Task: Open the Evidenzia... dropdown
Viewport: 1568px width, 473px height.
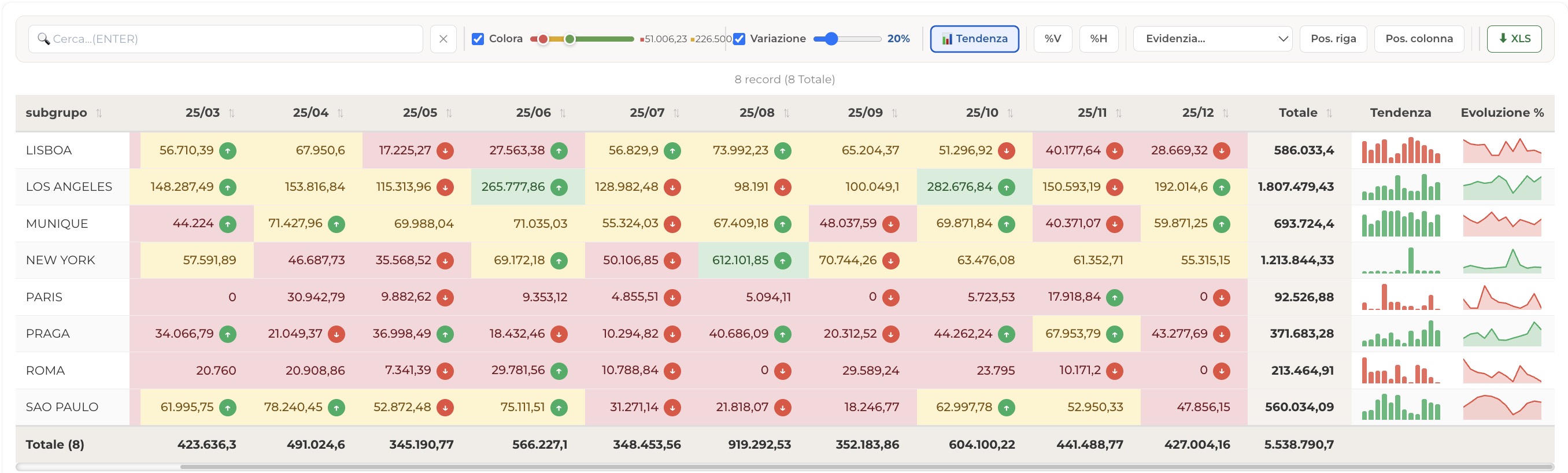Action: 1212,39
